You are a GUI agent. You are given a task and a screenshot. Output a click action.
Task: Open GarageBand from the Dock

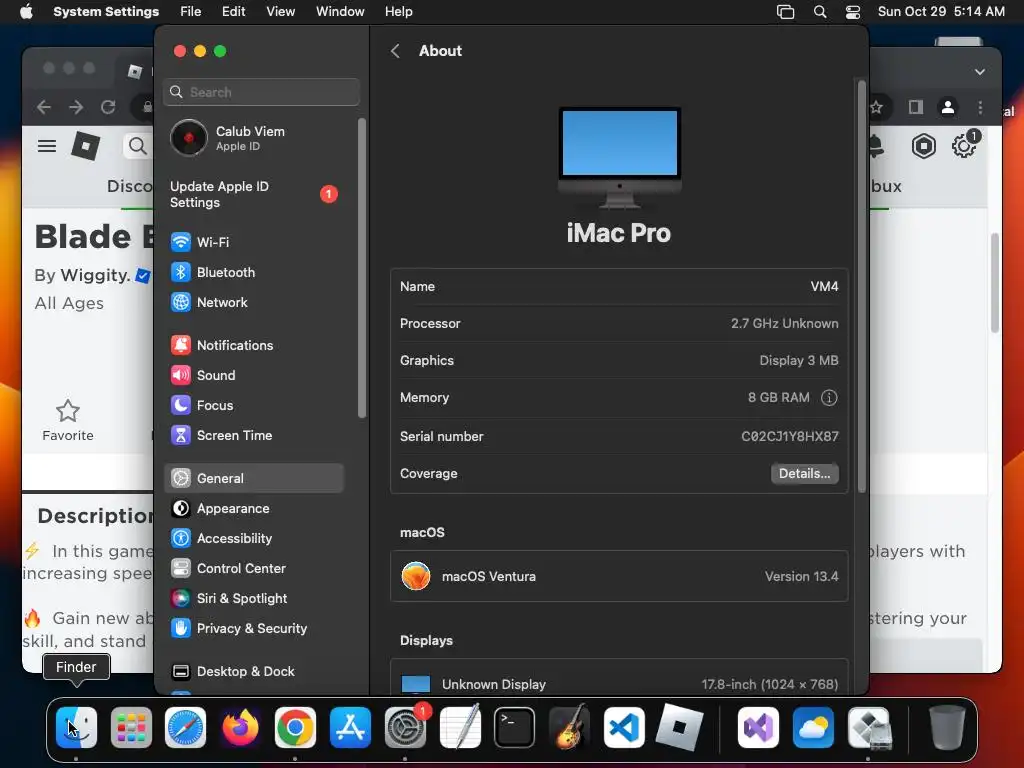(x=569, y=728)
